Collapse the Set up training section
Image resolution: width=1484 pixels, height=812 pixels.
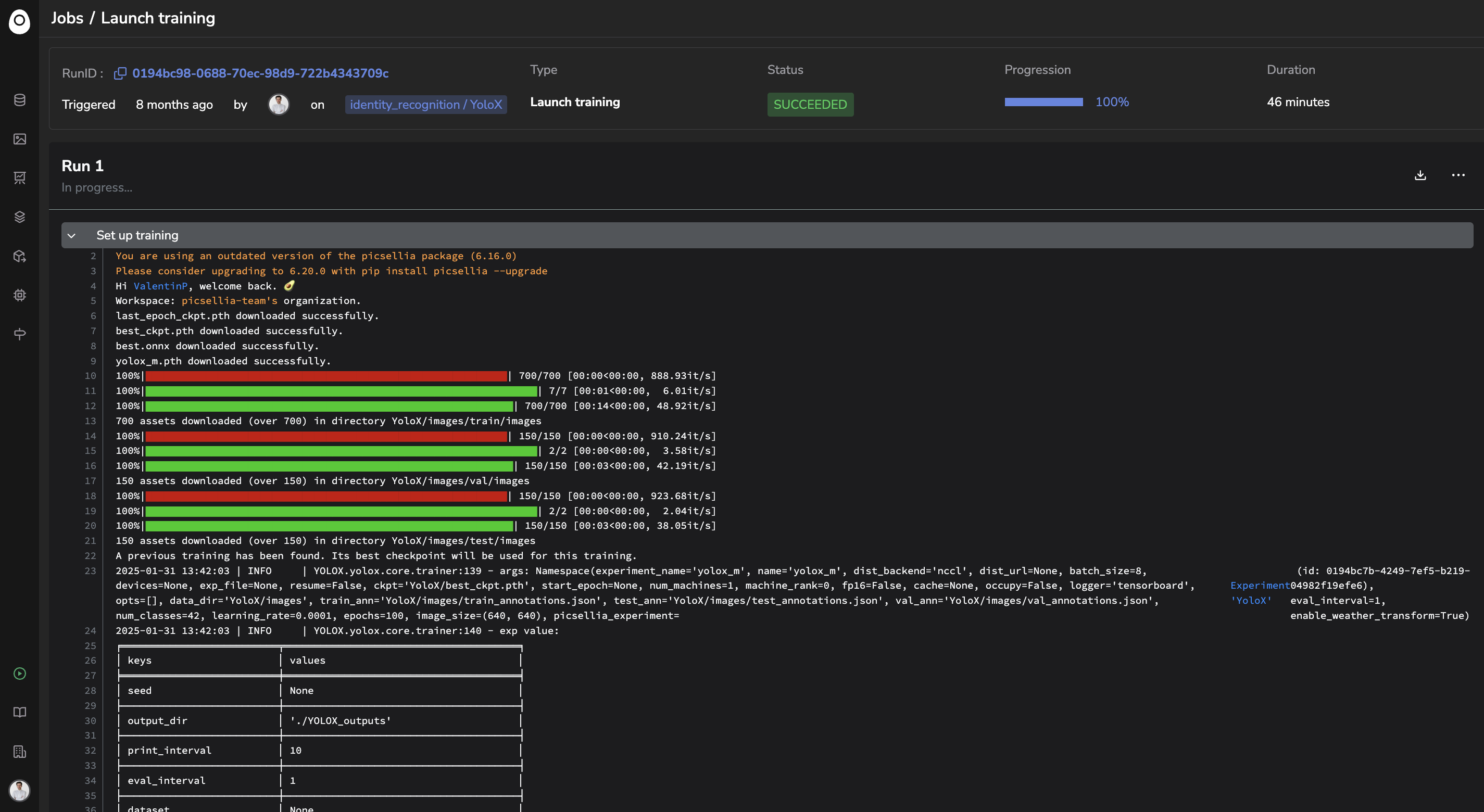tap(71, 236)
